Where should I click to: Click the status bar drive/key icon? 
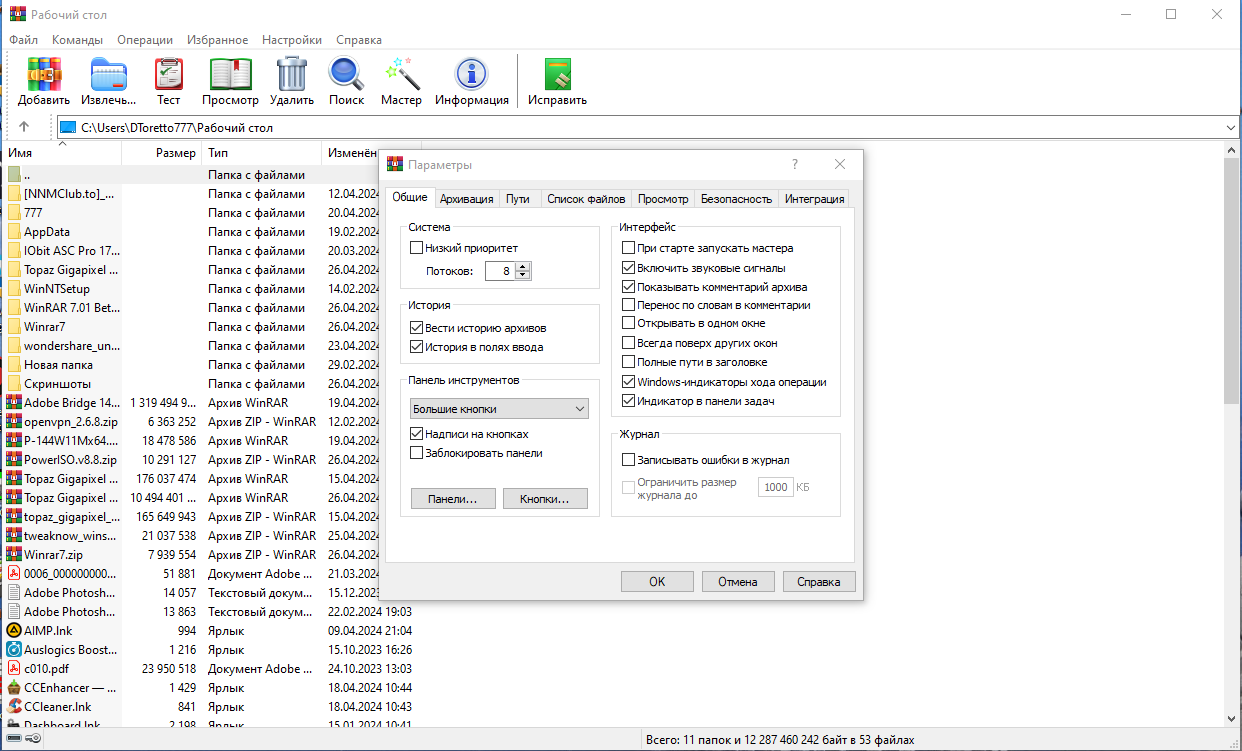(24, 740)
